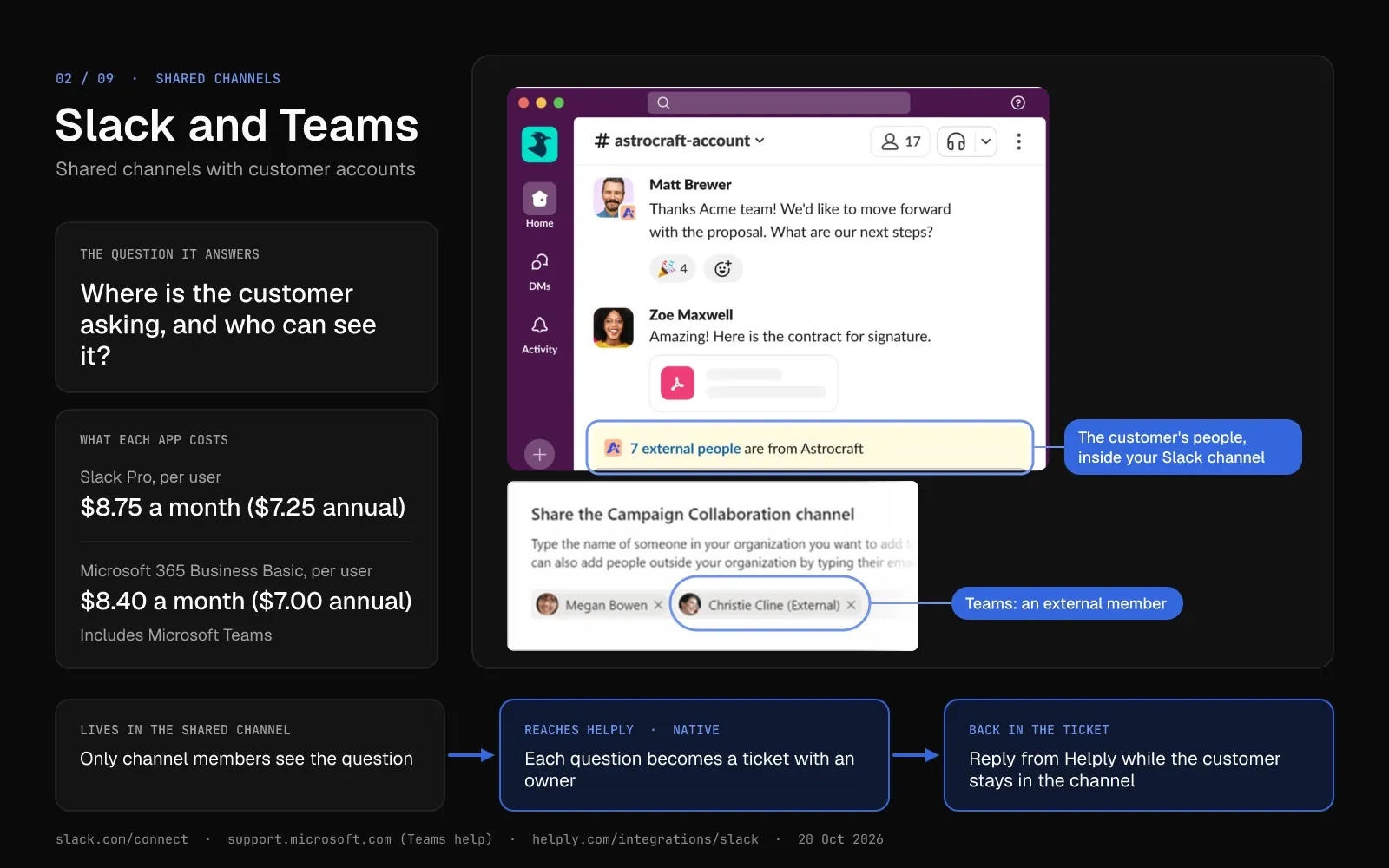1389x868 pixels.
Task: Click the macOS red close dot in Slack
Action: click(x=523, y=102)
